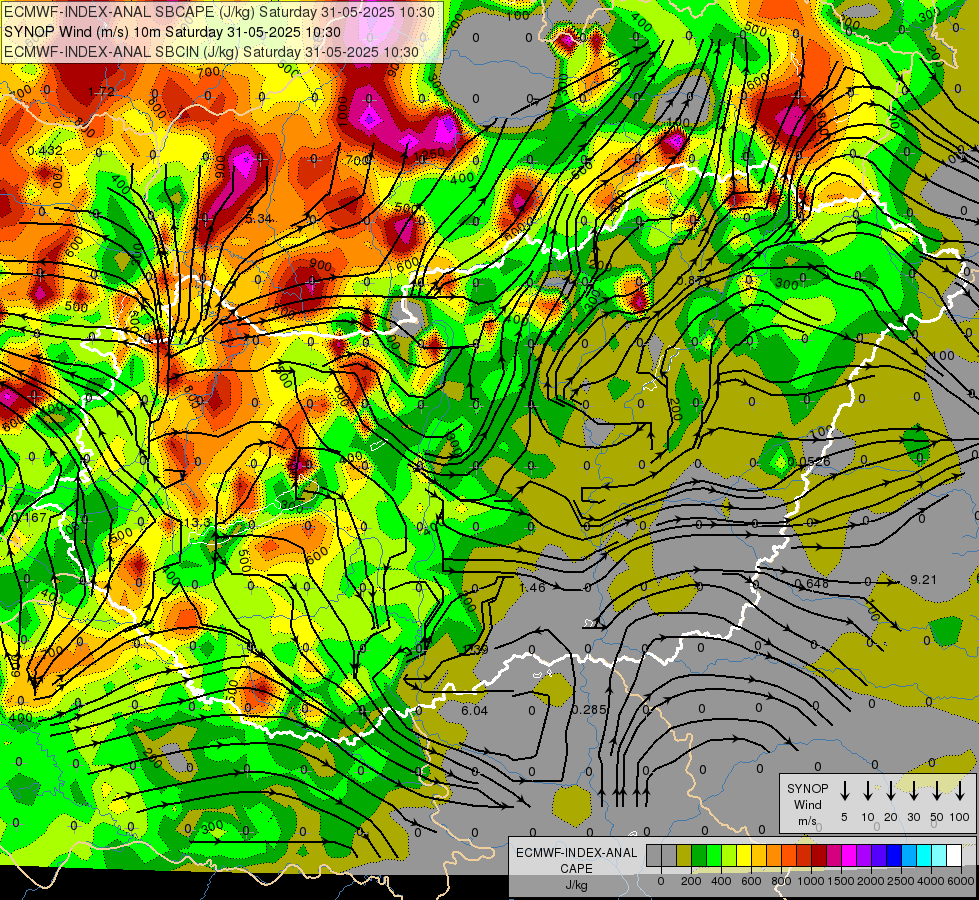Click 'ECMWF-INDEX-ANAL' in the color legend
This screenshot has width=979, height=900.
(x=576, y=853)
